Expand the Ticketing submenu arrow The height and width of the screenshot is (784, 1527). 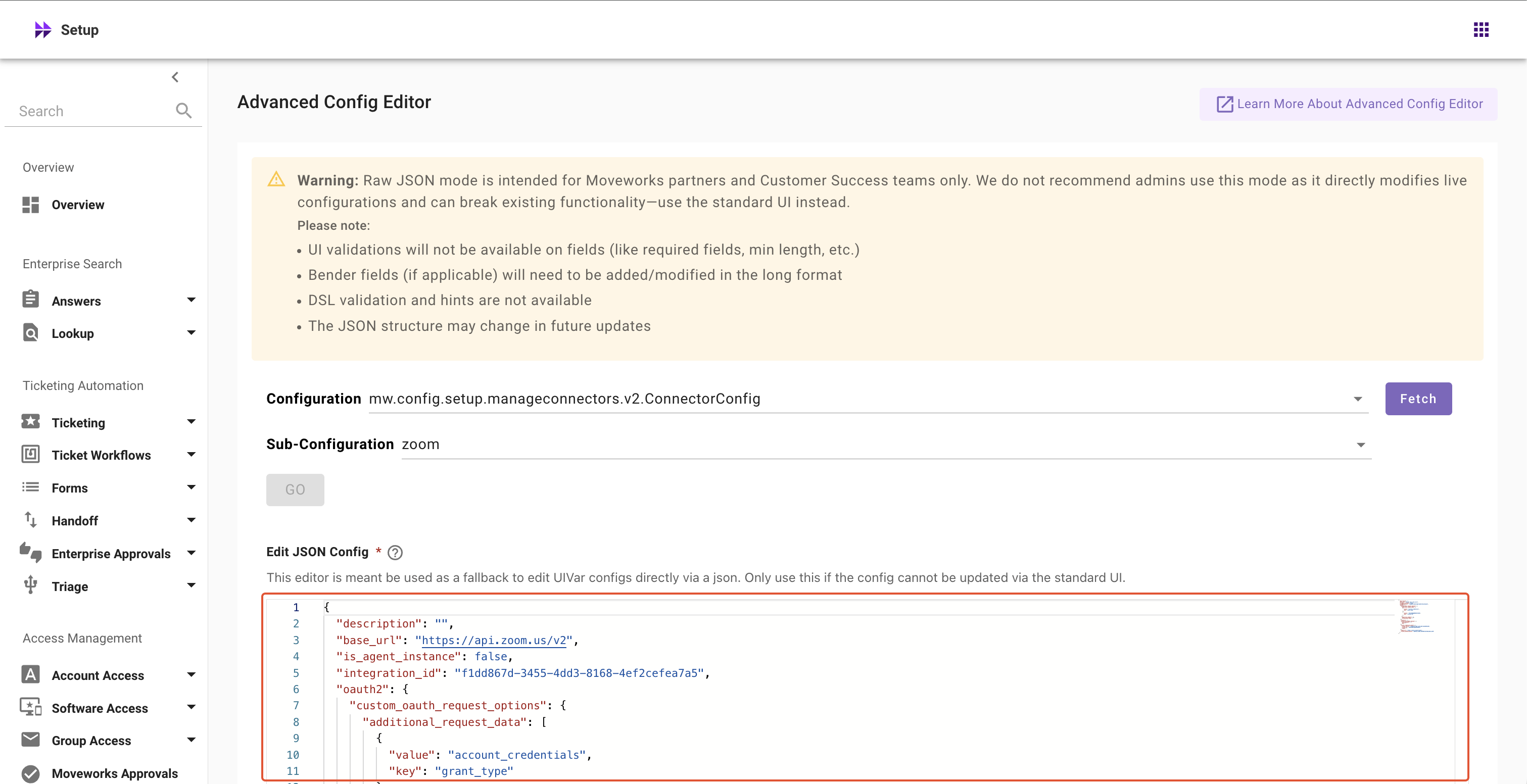coord(191,422)
